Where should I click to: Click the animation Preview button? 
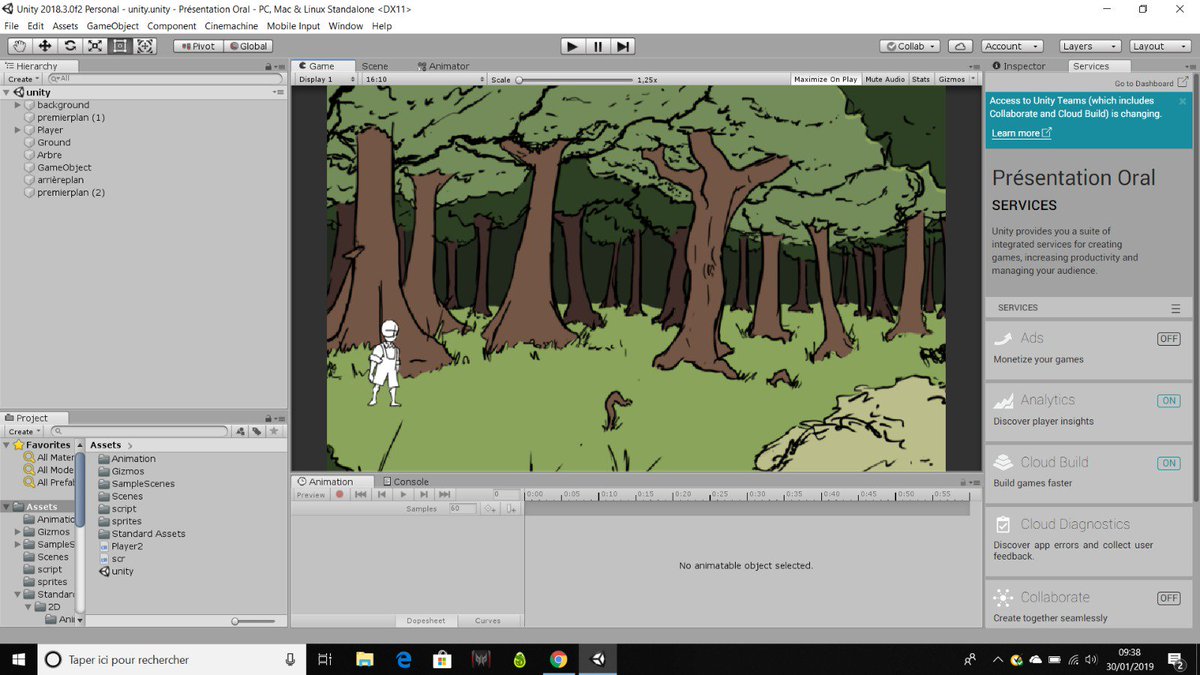311,495
